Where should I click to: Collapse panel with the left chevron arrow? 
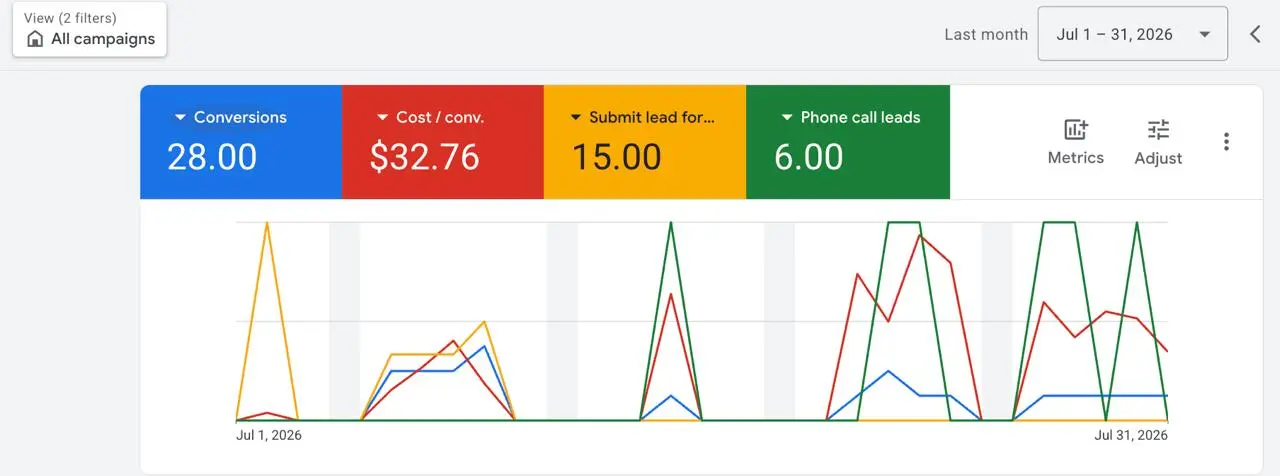1255,34
